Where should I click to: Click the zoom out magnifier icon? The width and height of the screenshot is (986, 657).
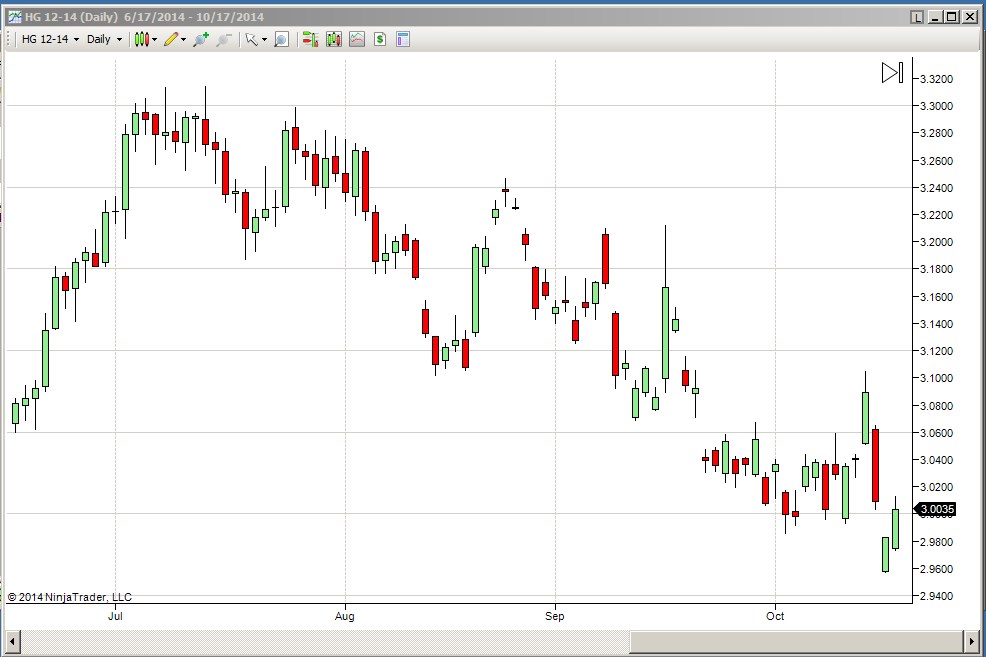pyautogui.click(x=224, y=40)
